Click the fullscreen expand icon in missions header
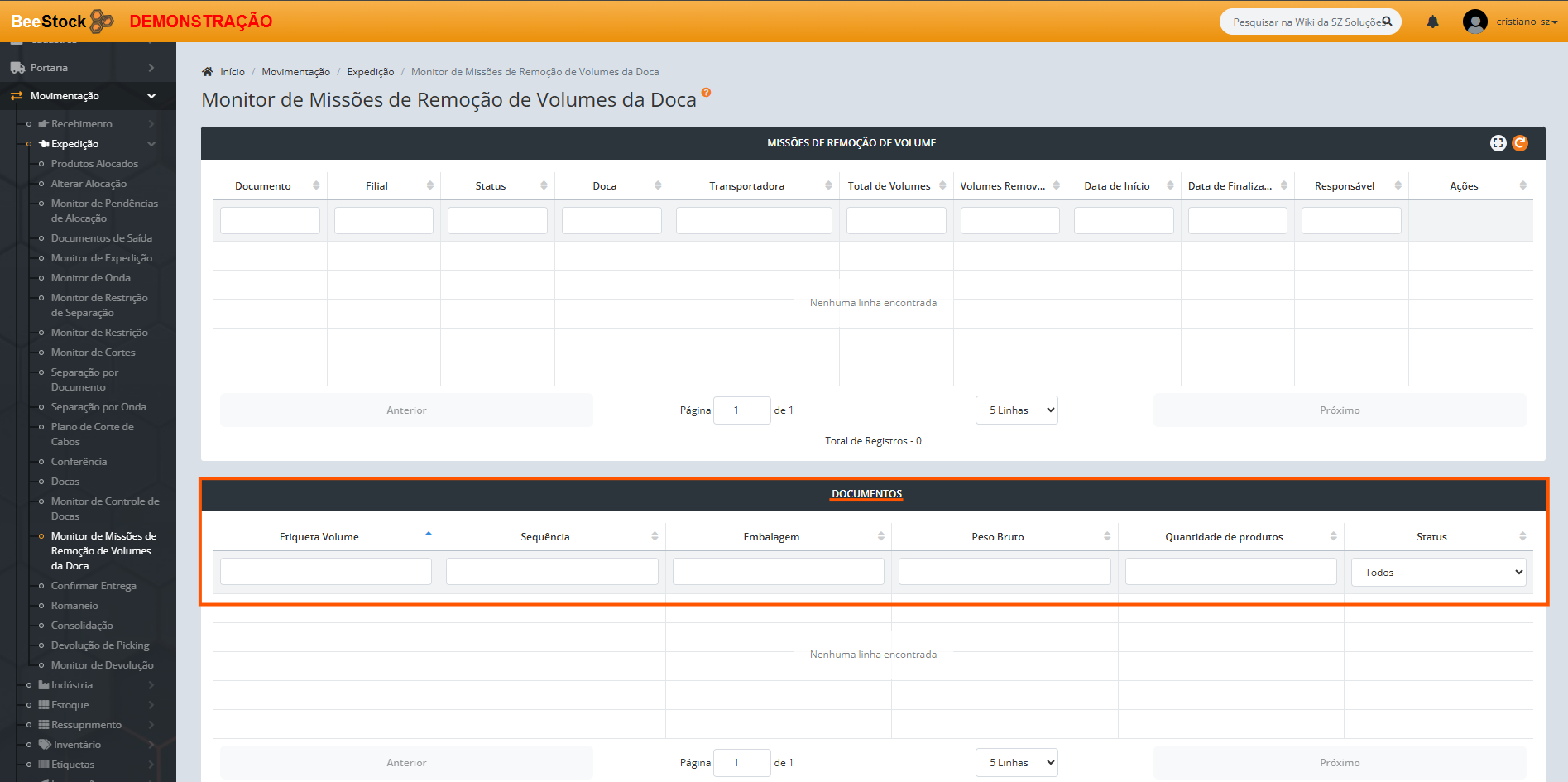 point(1498,143)
